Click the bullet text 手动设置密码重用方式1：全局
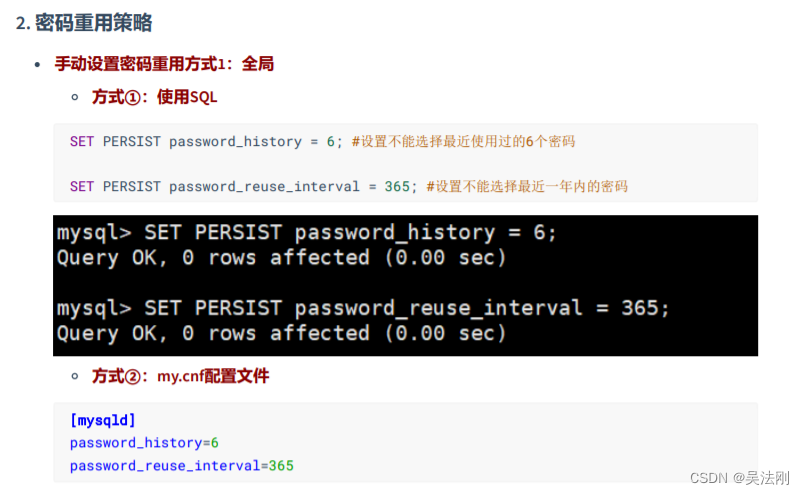805x495 pixels. tap(164, 64)
